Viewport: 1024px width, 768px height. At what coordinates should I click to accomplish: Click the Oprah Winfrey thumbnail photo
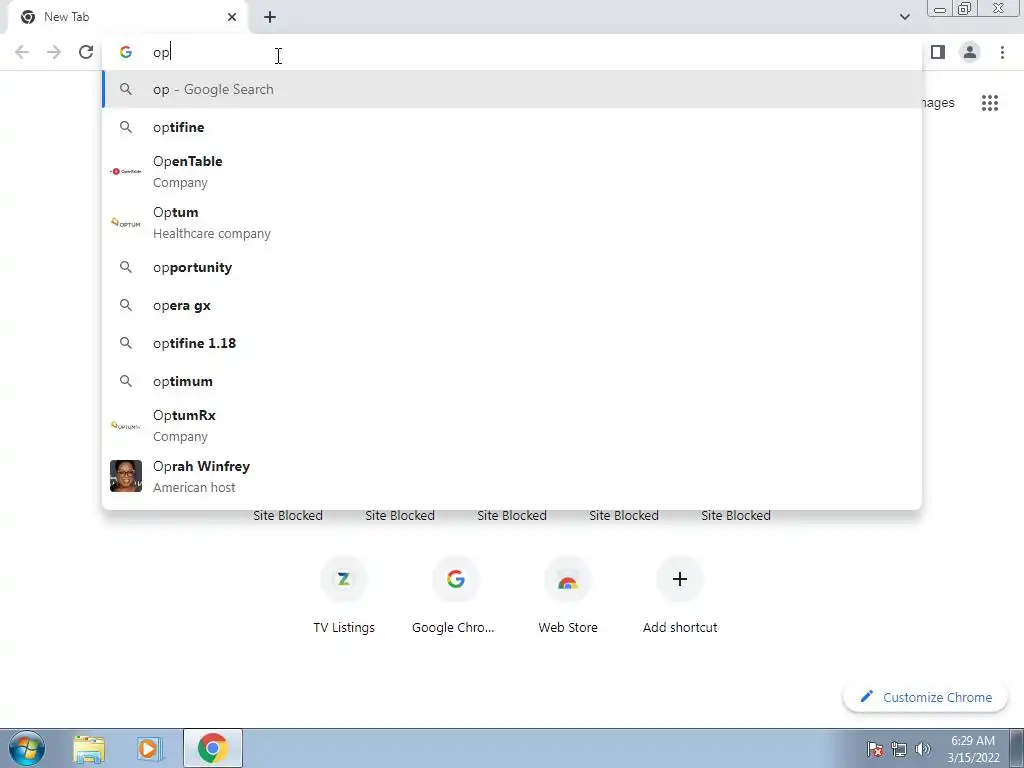pyautogui.click(x=126, y=476)
